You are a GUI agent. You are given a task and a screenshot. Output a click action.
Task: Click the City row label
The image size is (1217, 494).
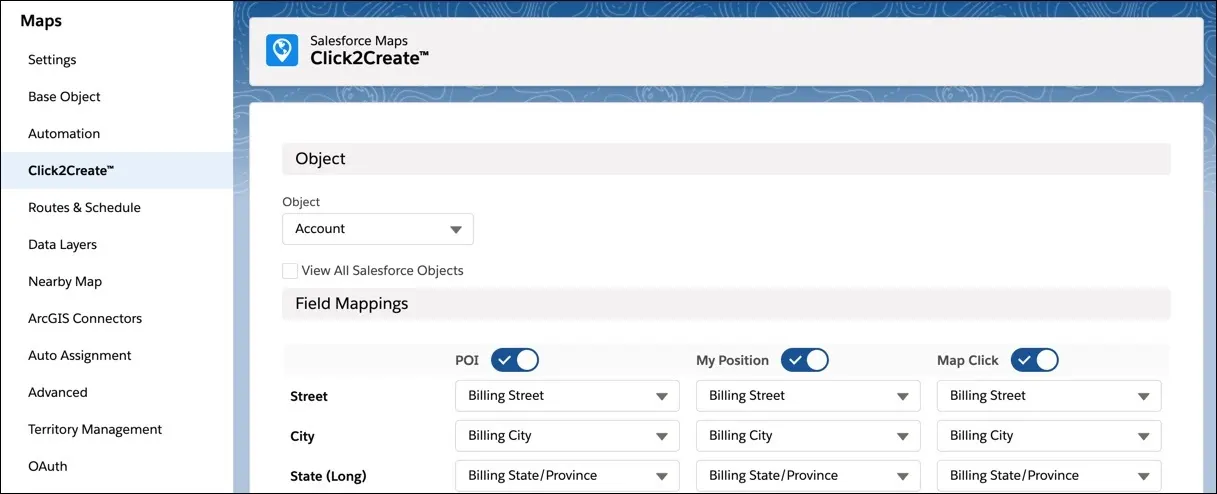point(302,437)
